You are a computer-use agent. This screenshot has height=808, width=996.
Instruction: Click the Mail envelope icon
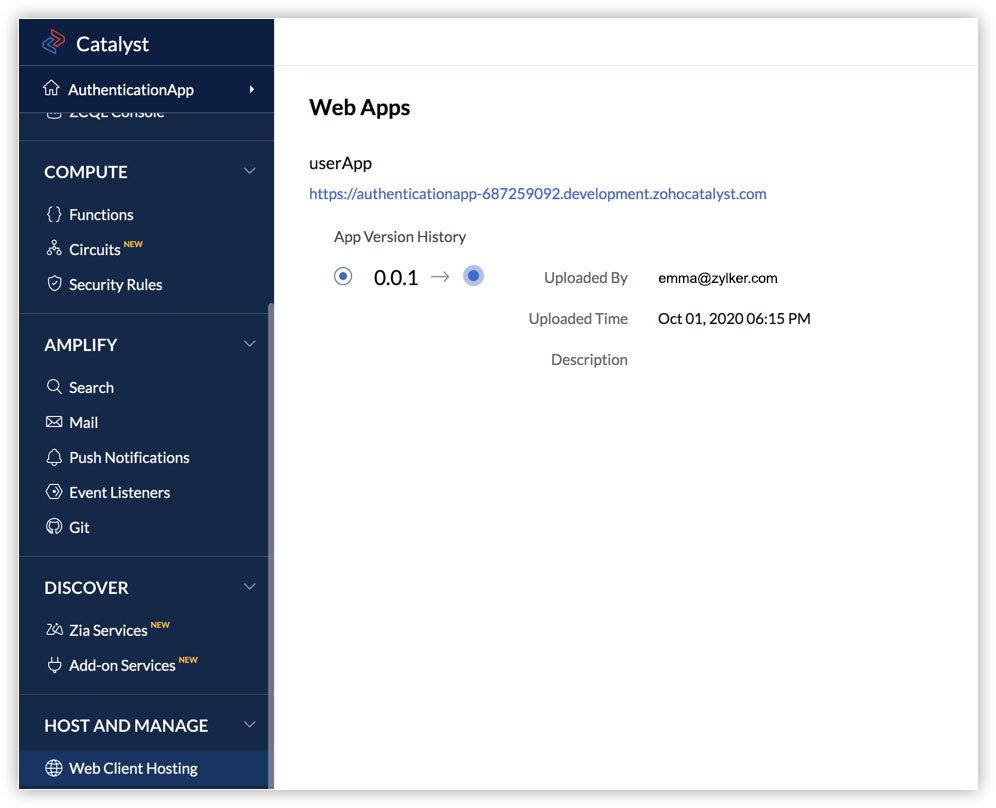(x=54, y=422)
